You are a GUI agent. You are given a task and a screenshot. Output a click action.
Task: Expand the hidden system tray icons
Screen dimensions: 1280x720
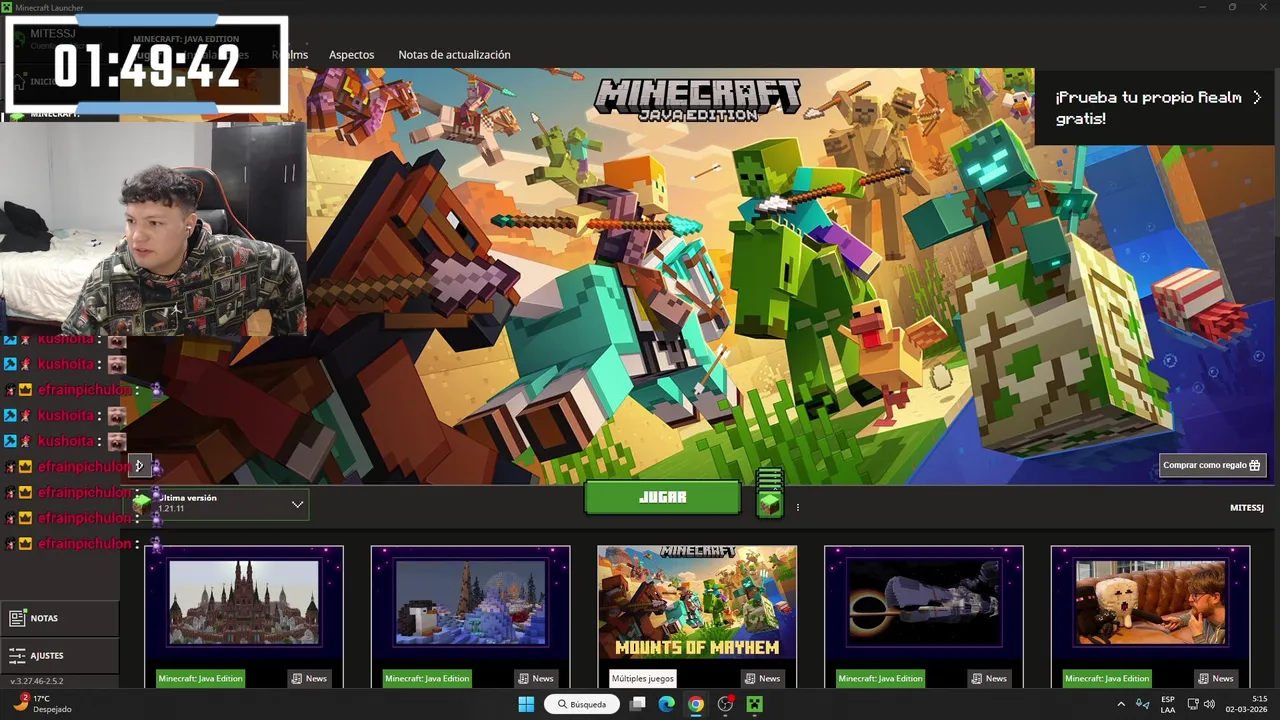1120,704
